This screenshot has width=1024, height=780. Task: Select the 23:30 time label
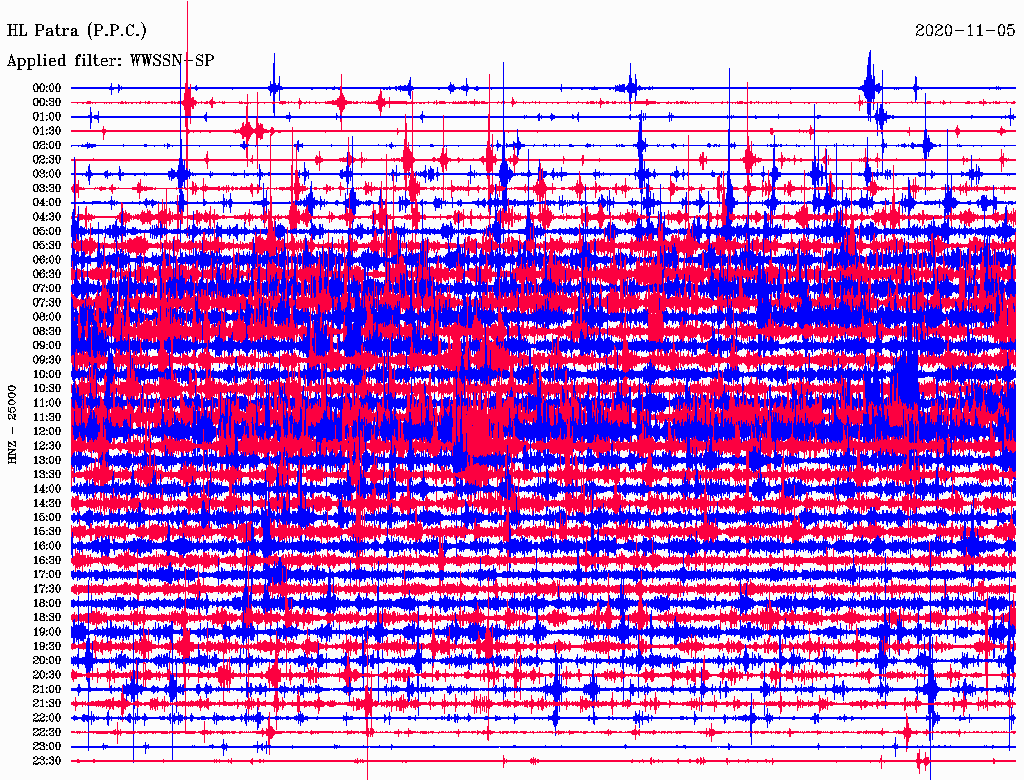pyautogui.click(x=47, y=761)
